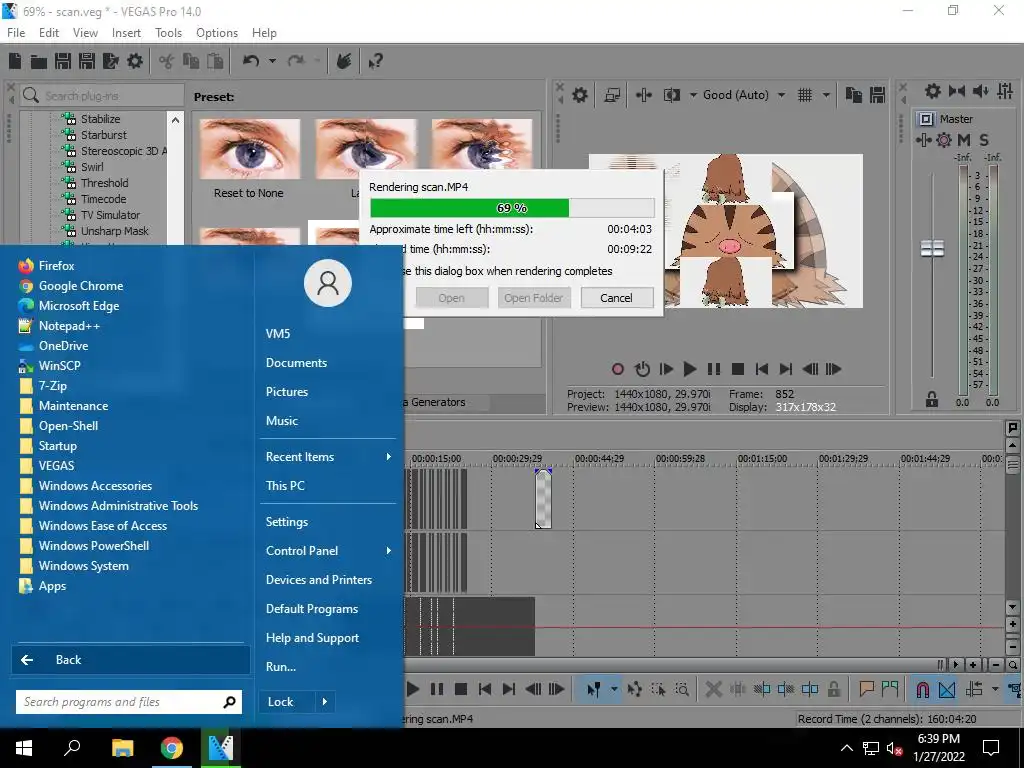Toggle the insert region flags icon
This screenshot has width=1024, height=768.
(x=890, y=689)
